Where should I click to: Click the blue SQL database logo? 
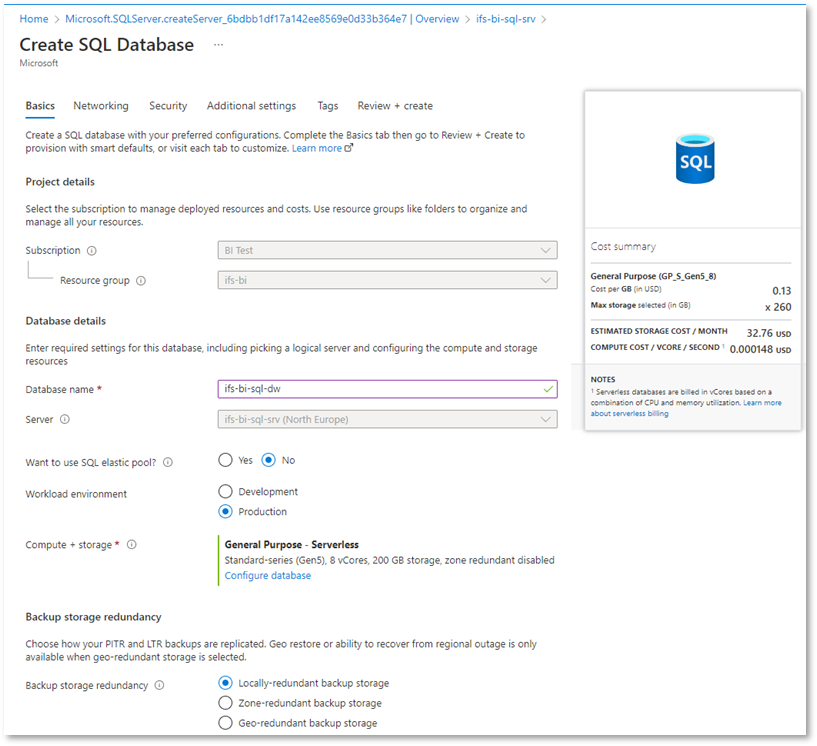coord(695,159)
